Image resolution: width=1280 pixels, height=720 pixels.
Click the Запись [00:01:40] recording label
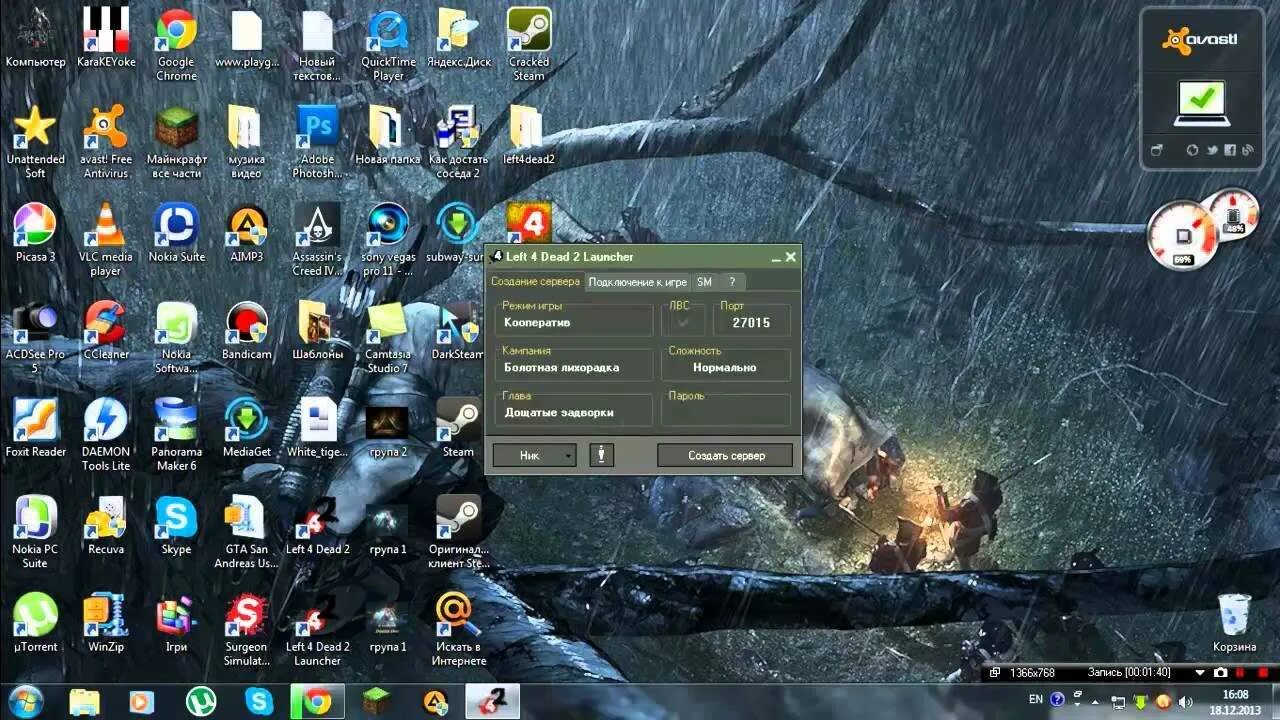(1129, 673)
